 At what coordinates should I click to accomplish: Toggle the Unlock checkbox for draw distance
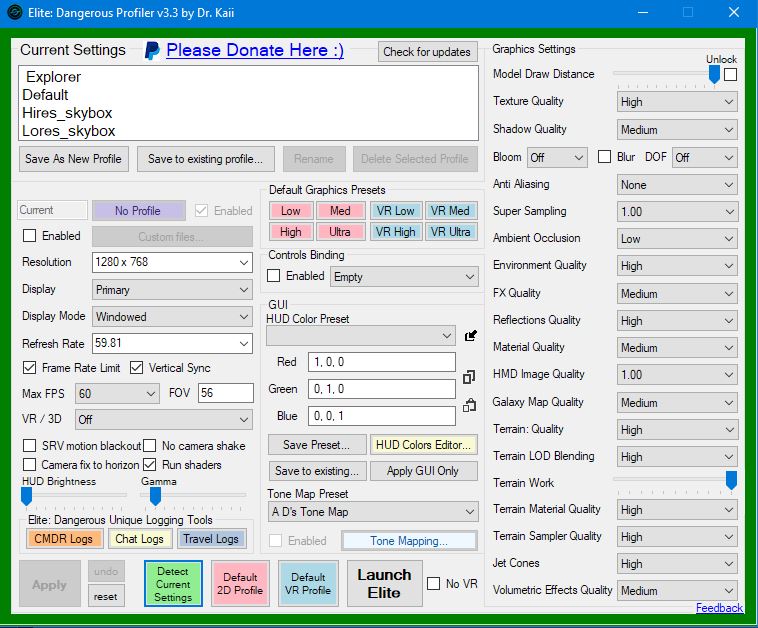coord(730,74)
